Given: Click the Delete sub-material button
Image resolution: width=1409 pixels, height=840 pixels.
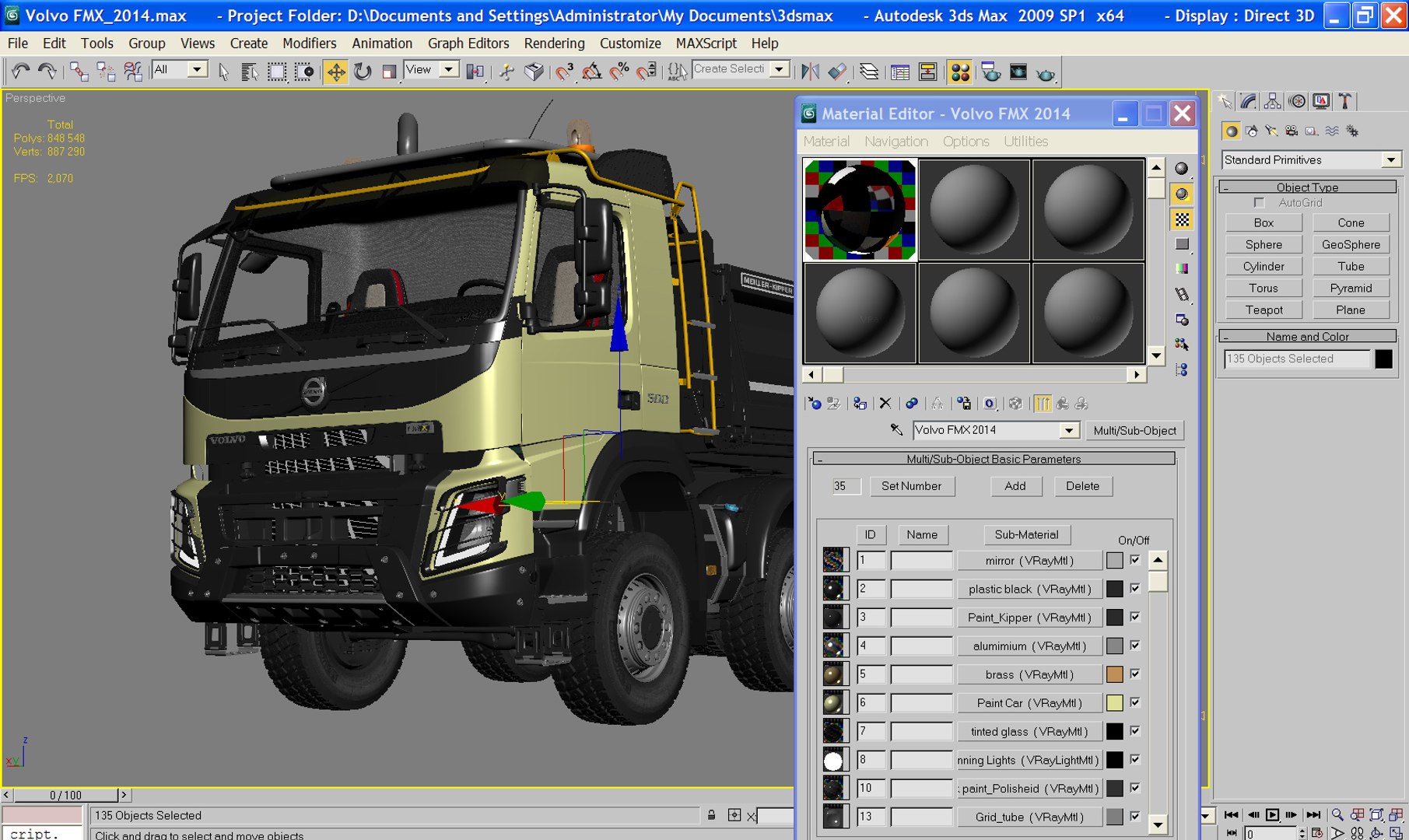Looking at the screenshot, I should (1082, 486).
